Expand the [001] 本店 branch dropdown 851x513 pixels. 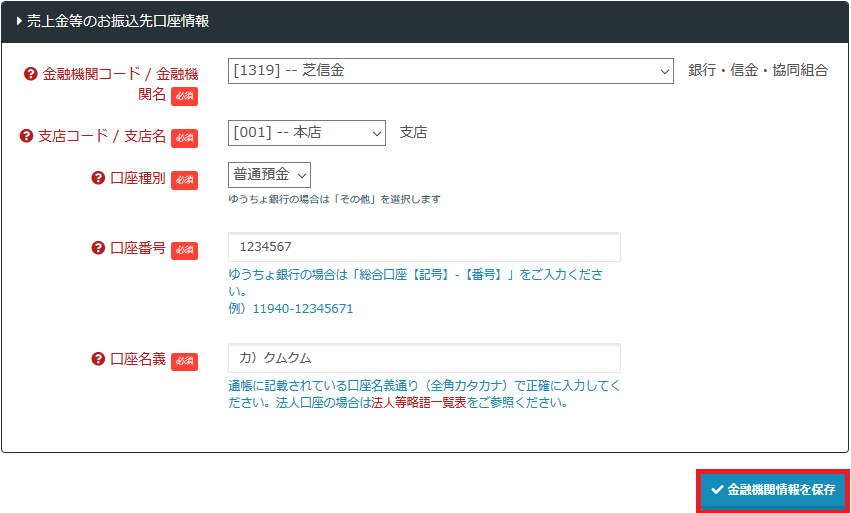coord(307,132)
